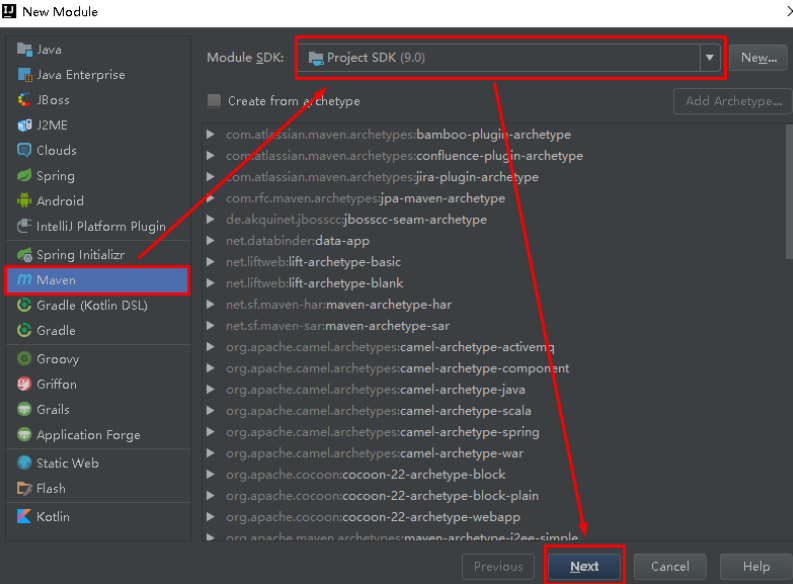Select the Grails icon

coord(24,410)
